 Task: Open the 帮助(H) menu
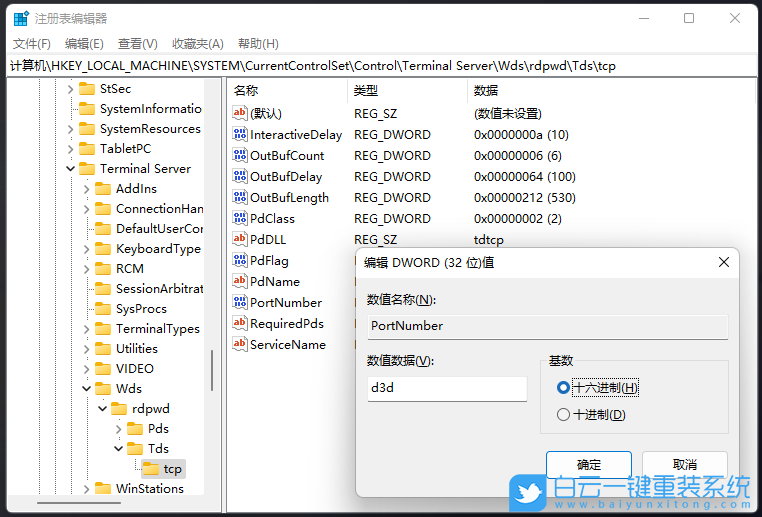click(x=258, y=44)
